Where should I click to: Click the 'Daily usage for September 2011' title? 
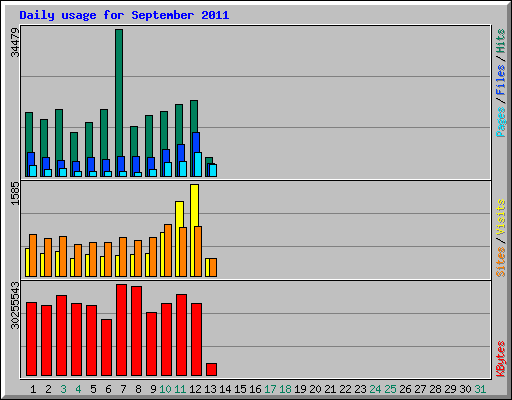(x=124, y=15)
